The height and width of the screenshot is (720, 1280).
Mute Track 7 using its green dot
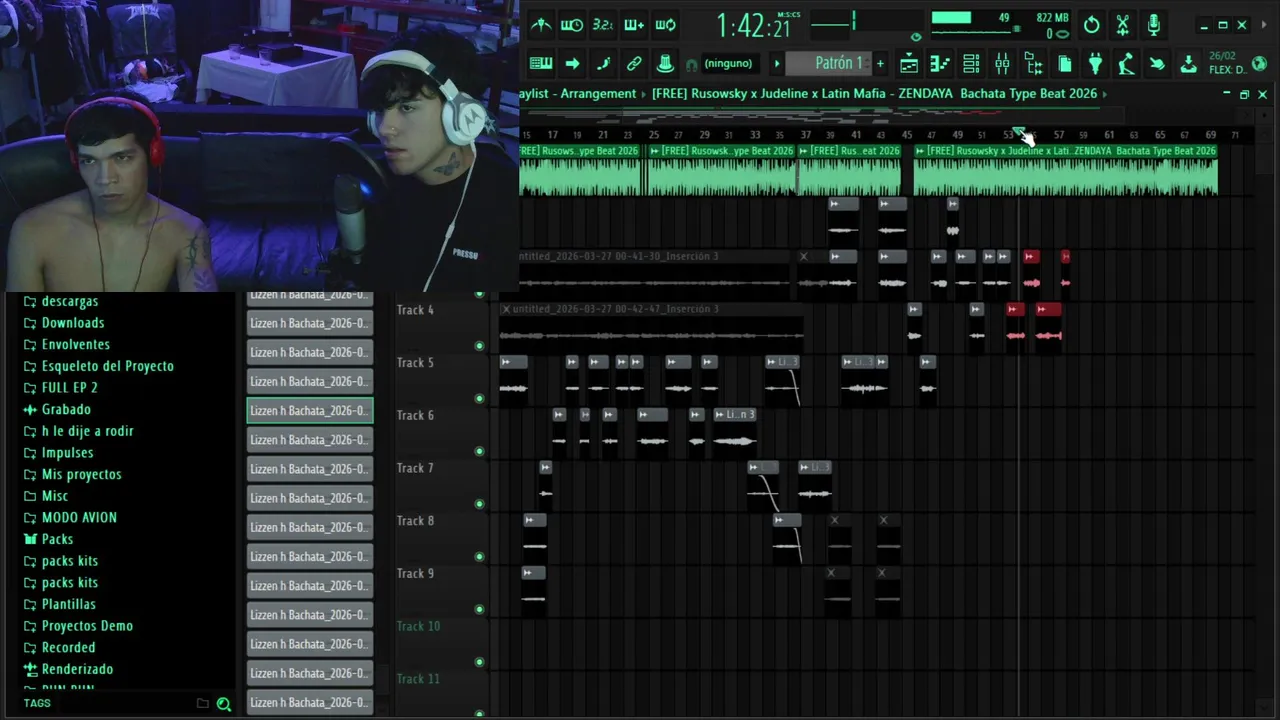point(479,504)
